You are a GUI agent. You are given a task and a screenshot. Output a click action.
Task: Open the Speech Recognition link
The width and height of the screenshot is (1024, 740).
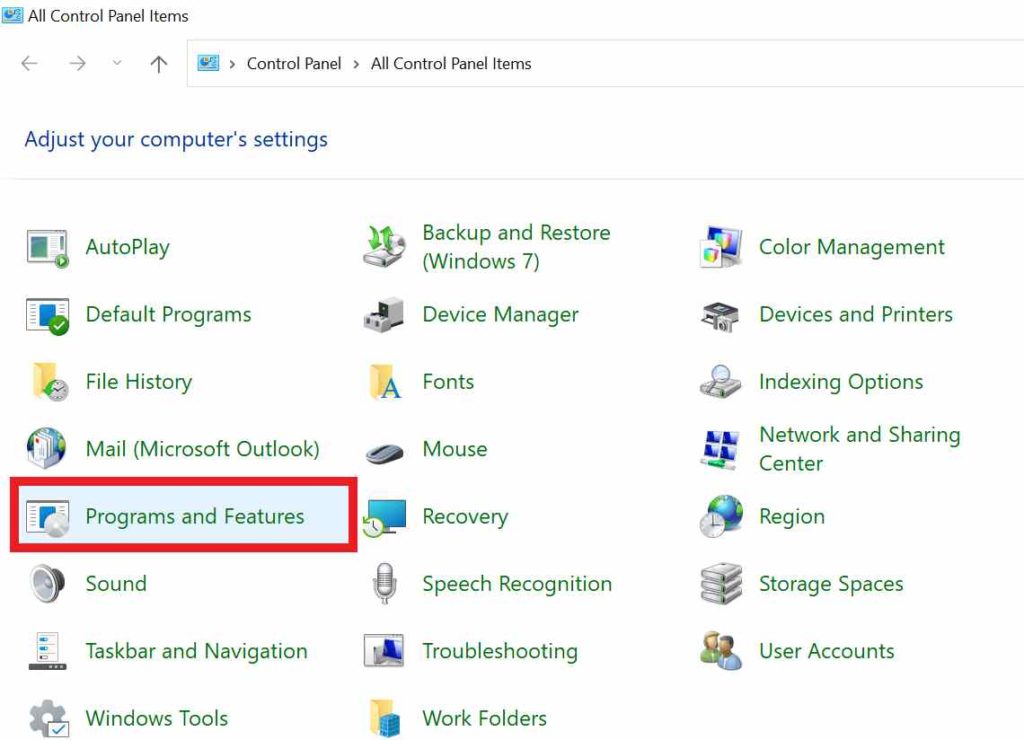click(517, 584)
